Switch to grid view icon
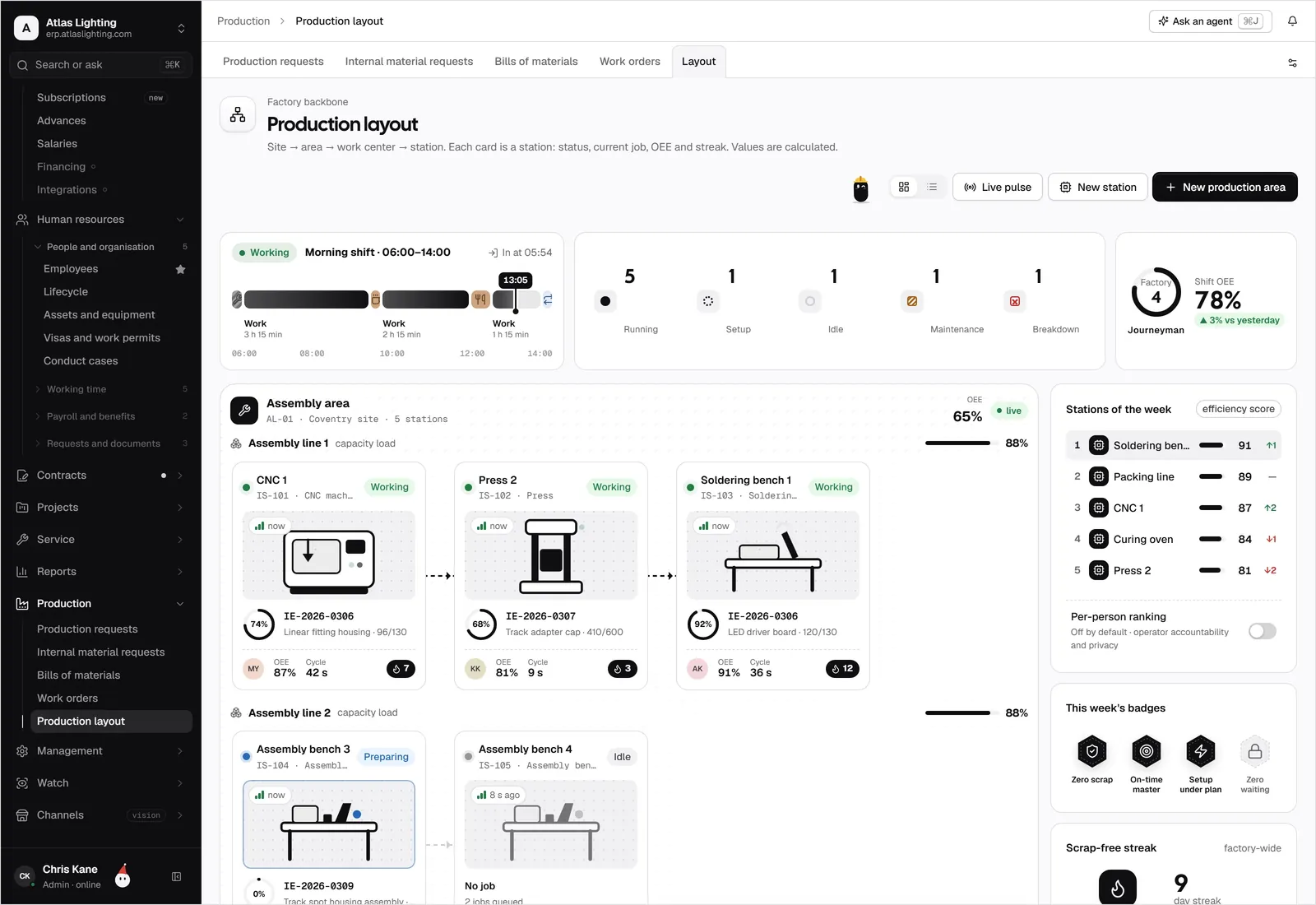1316x905 pixels. tap(904, 187)
